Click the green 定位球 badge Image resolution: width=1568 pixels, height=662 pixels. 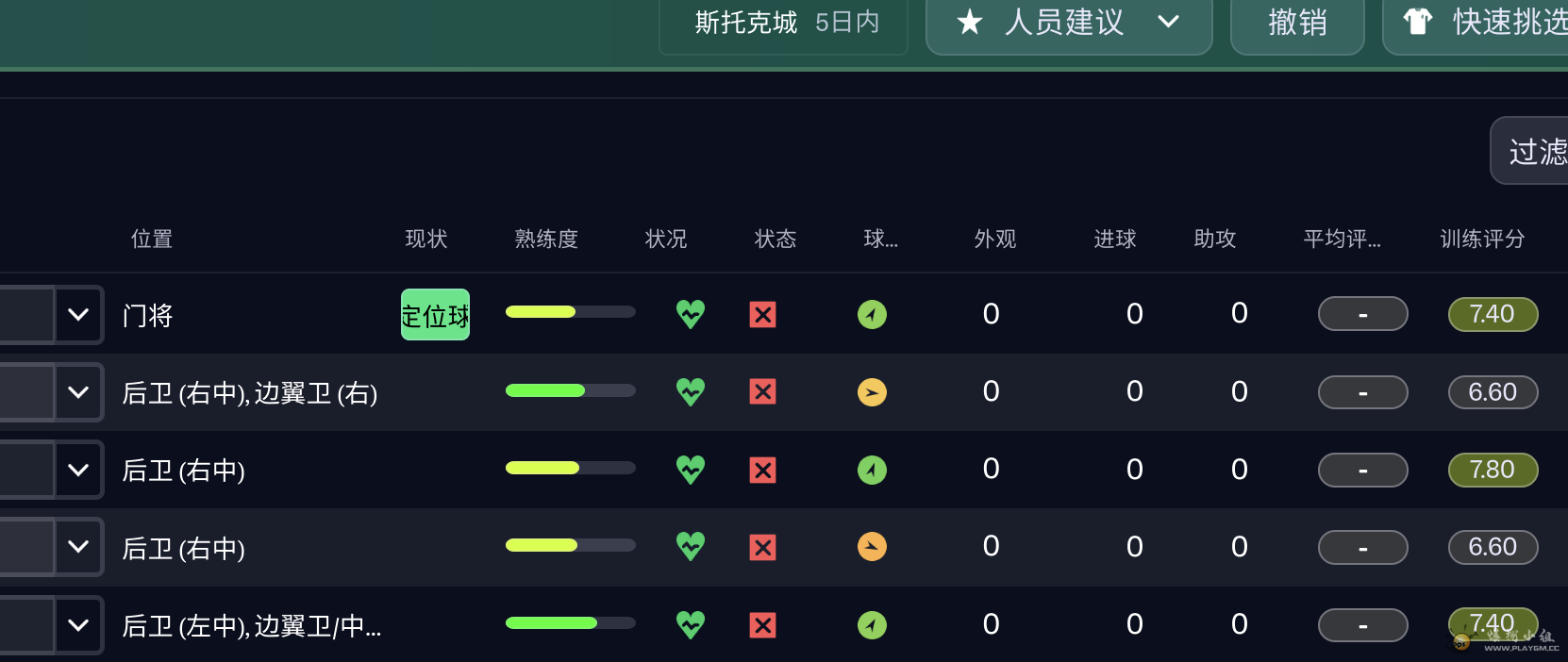tap(435, 315)
